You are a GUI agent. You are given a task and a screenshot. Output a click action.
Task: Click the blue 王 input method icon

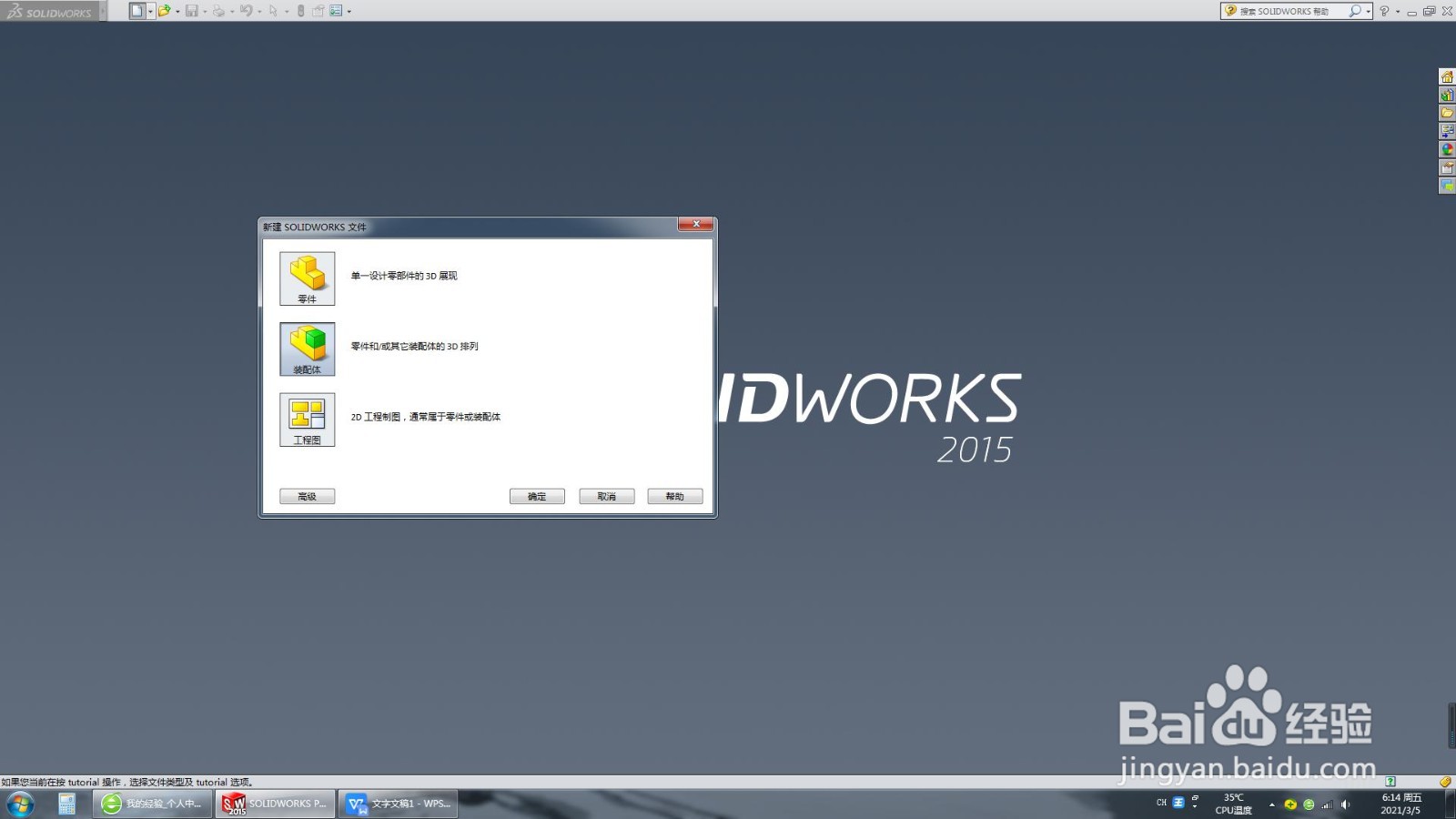[x=1178, y=803]
